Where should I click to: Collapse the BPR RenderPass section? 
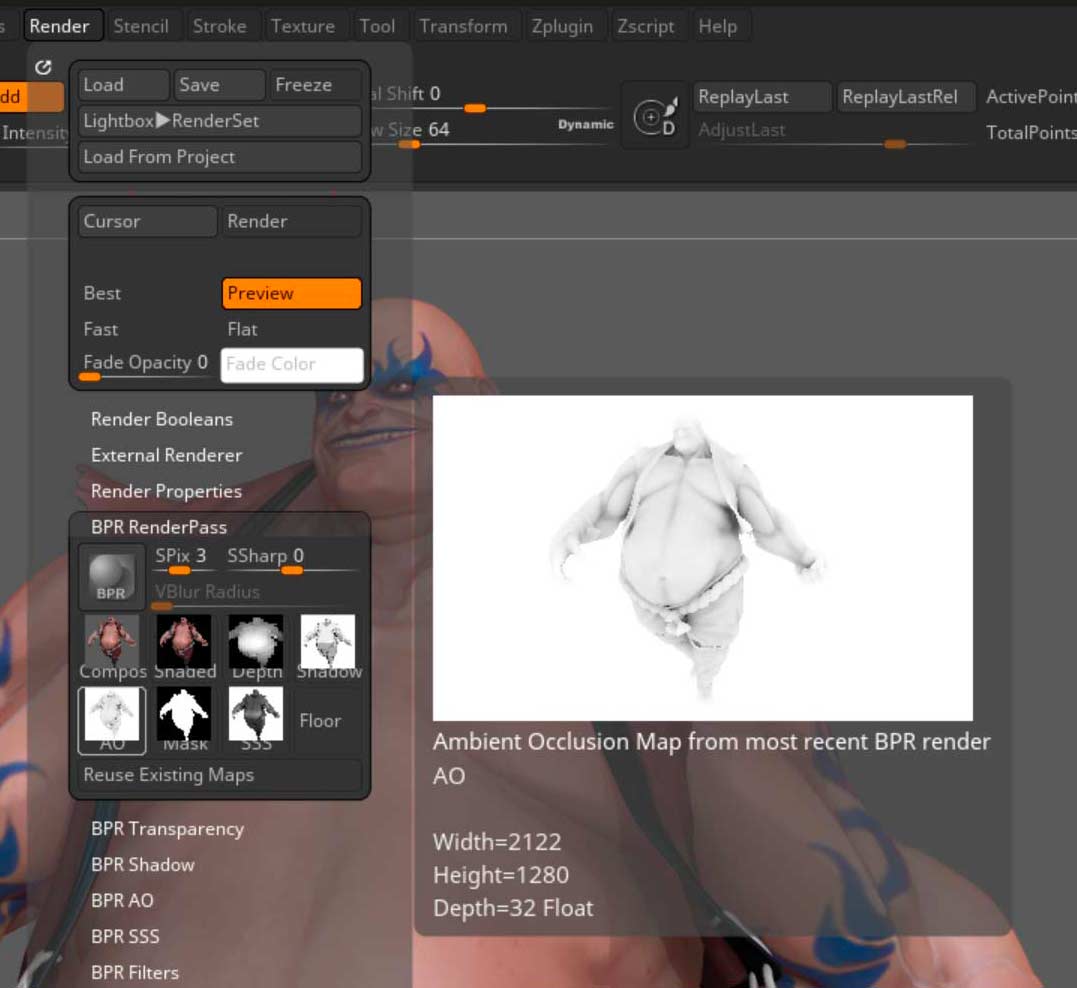(x=159, y=527)
